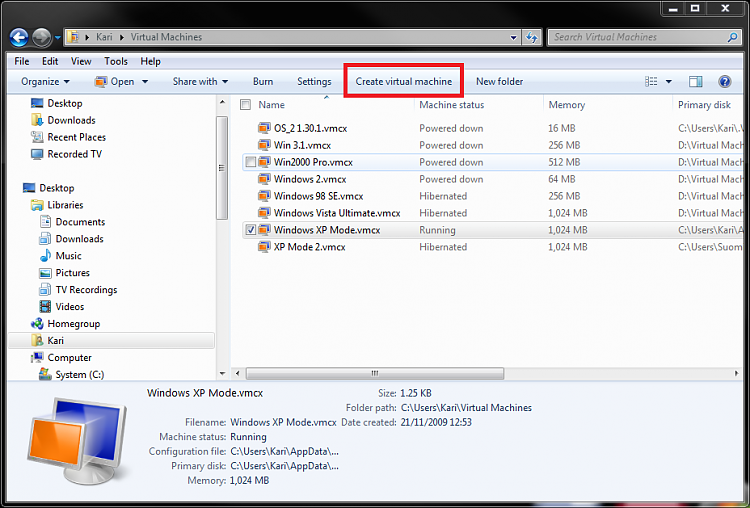Click the navigation pane scroll down arrow

pos(222,374)
